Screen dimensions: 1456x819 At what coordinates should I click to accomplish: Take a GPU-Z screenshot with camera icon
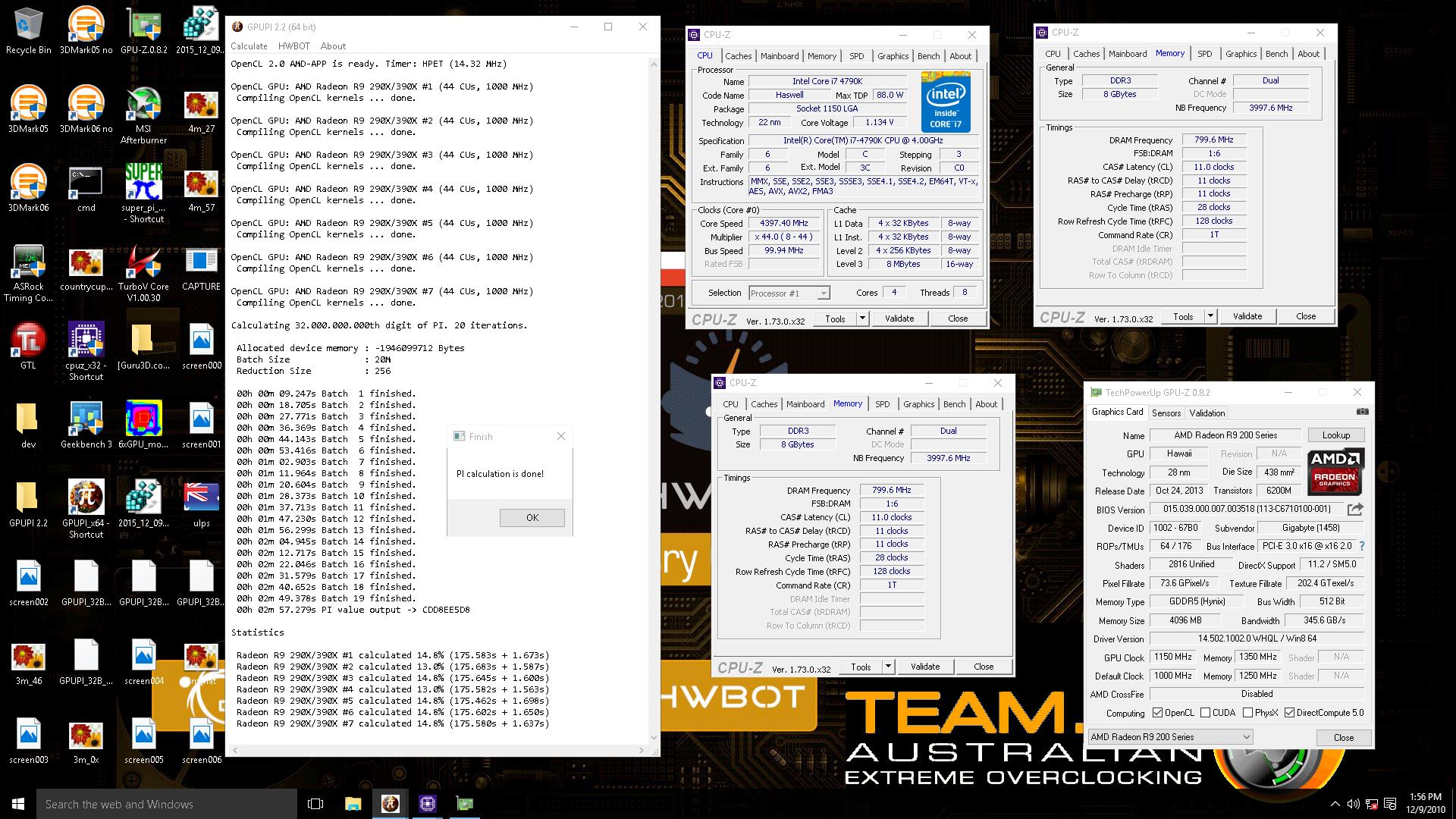(x=1362, y=413)
